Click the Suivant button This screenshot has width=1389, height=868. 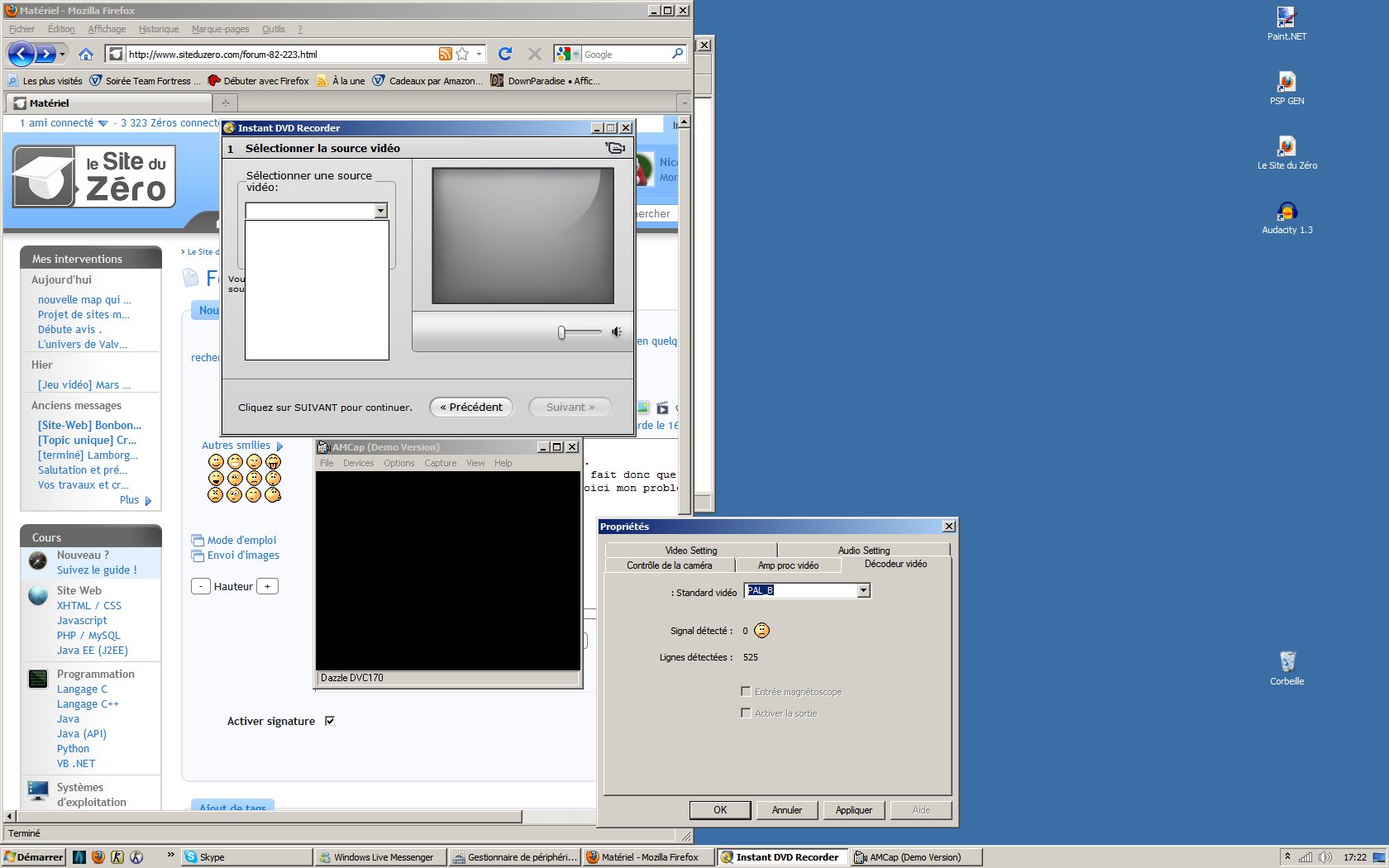click(570, 407)
